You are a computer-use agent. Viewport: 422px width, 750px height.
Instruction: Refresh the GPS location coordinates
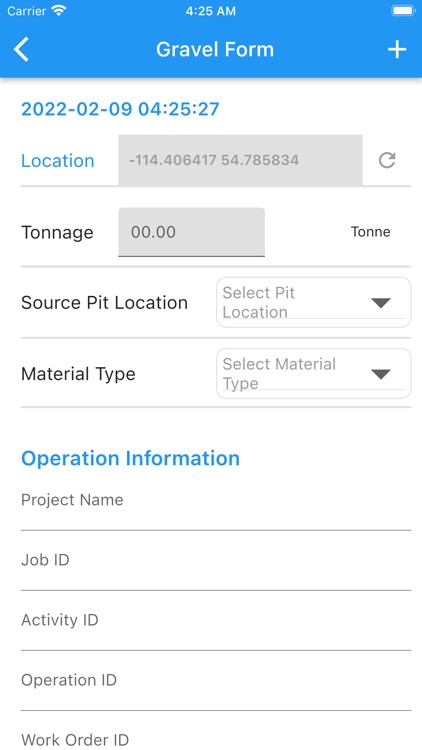(387, 160)
